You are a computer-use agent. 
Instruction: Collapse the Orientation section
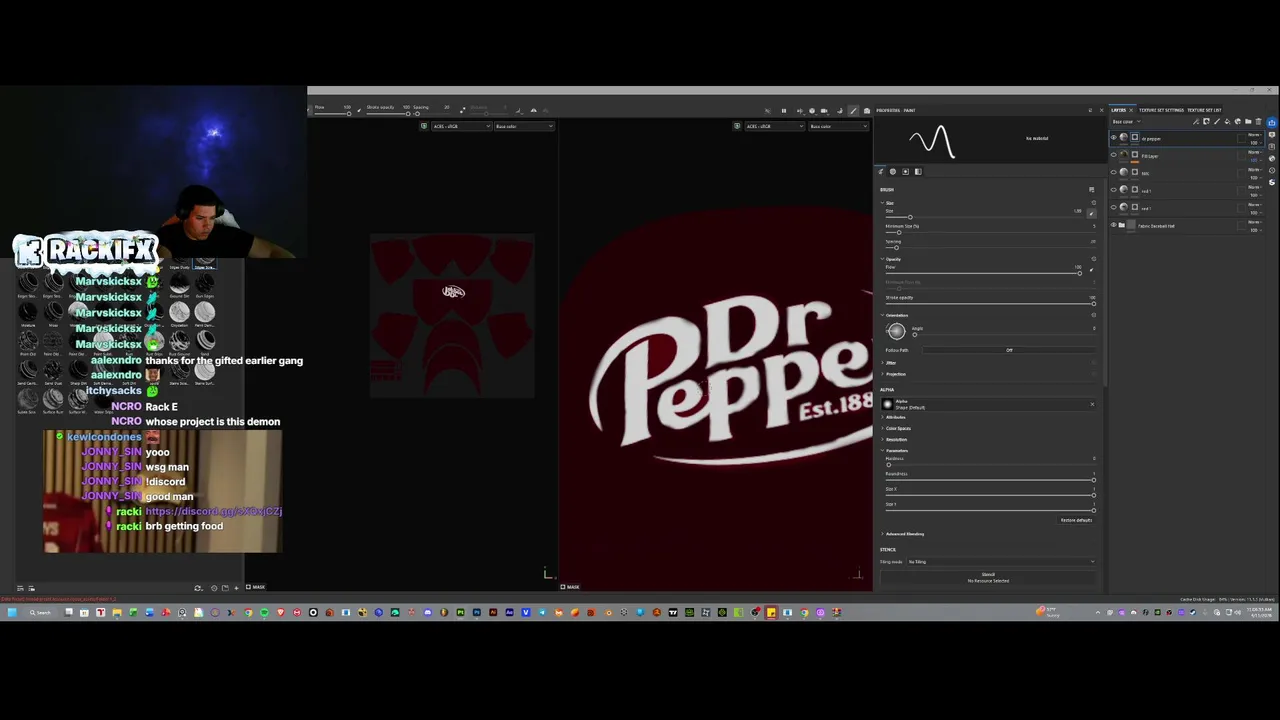(x=882, y=315)
